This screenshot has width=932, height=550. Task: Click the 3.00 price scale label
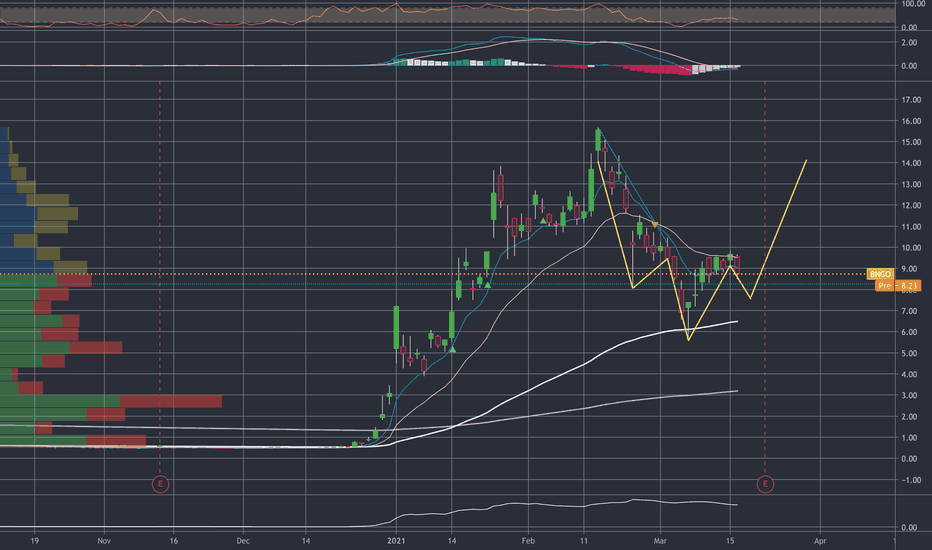click(x=911, y=395)
